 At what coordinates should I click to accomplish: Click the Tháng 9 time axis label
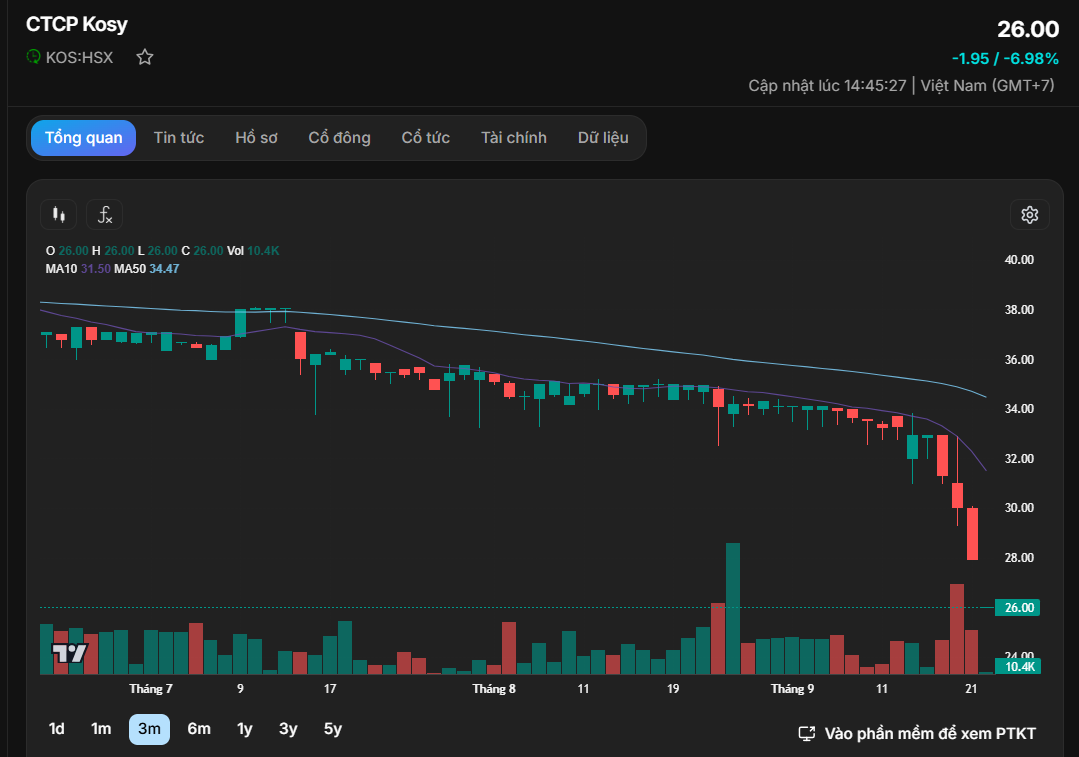click(792, 689)
